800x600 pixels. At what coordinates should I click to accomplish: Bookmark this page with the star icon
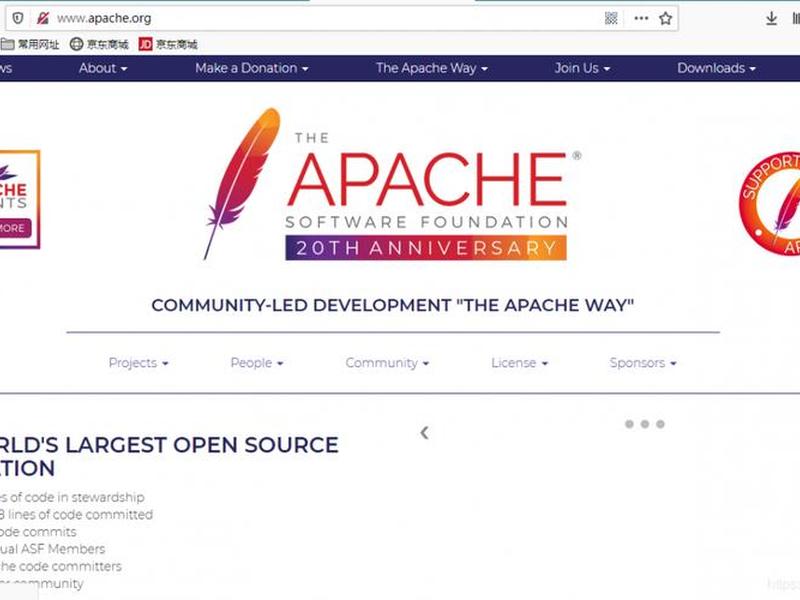(x=665, y=18)
